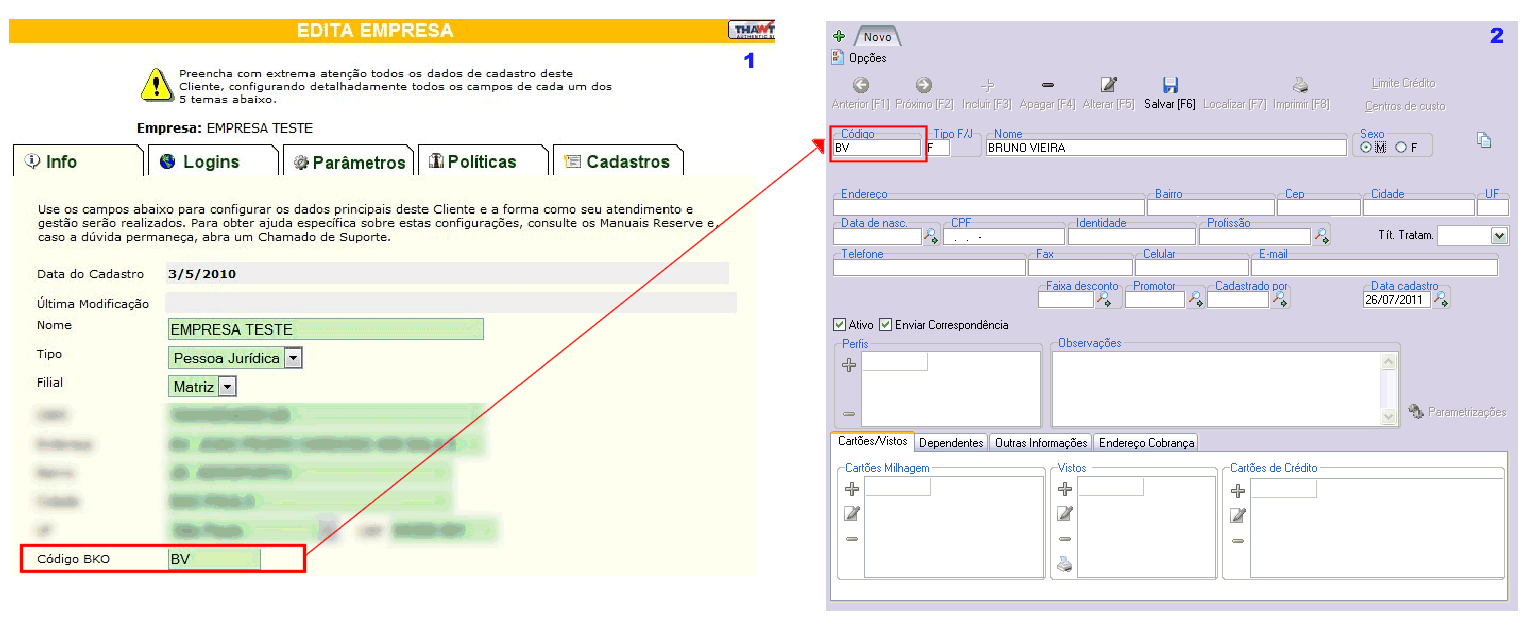
Task: Select the Cartões/Vistos tab
Action: pos(872,441)
